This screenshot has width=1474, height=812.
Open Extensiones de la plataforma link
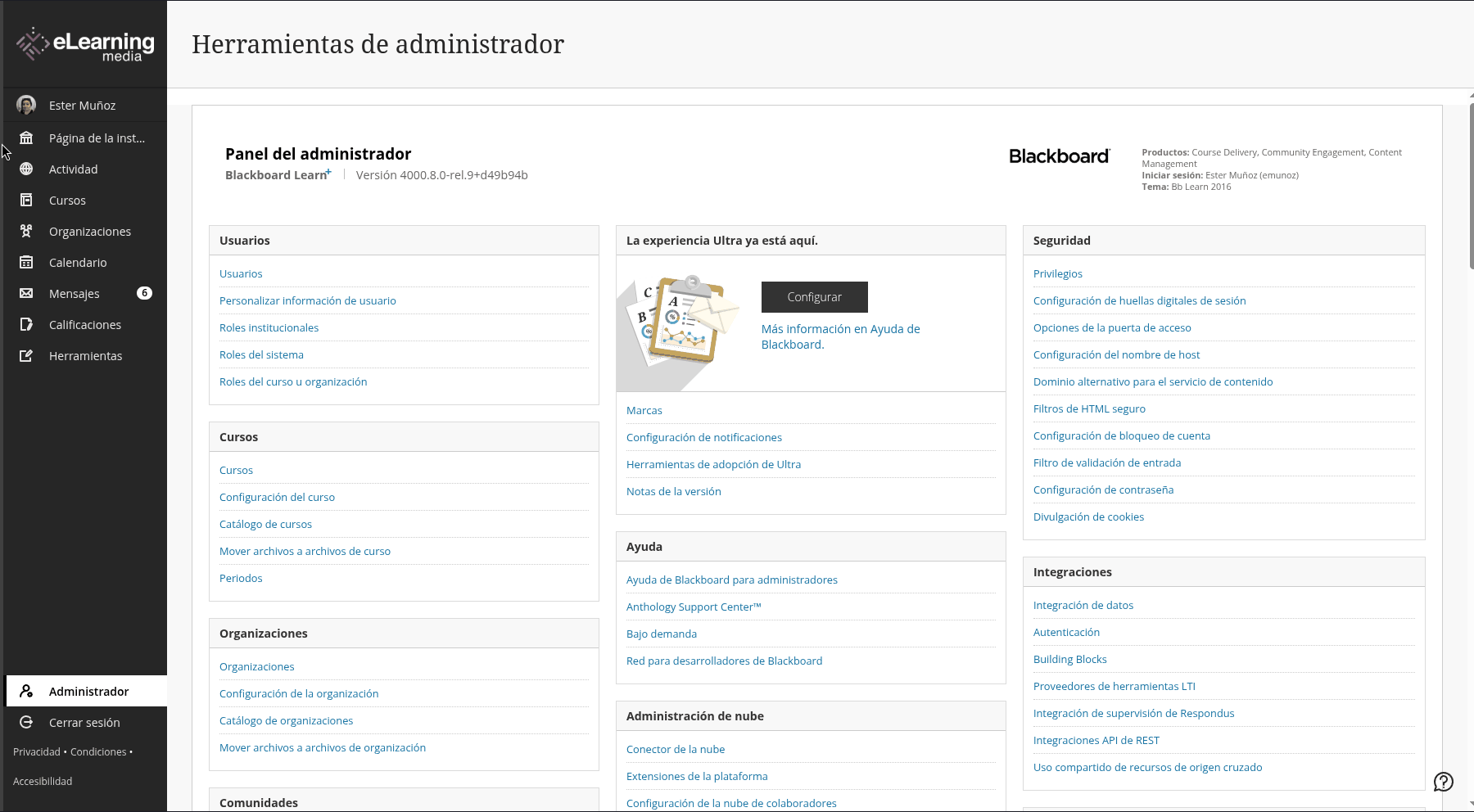697,776
